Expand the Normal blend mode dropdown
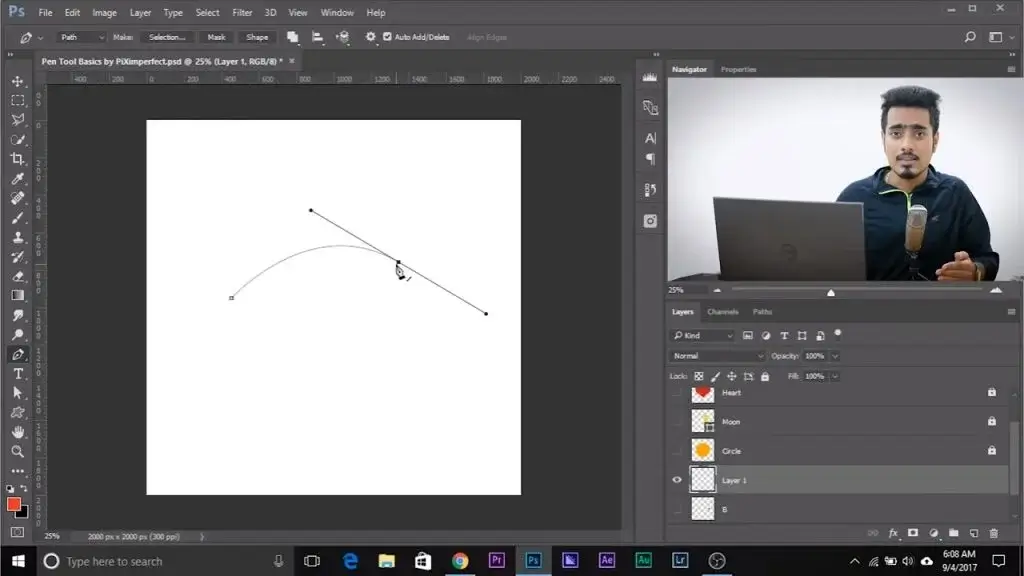This screenshot has width=1024, height=576. point(717,356)
